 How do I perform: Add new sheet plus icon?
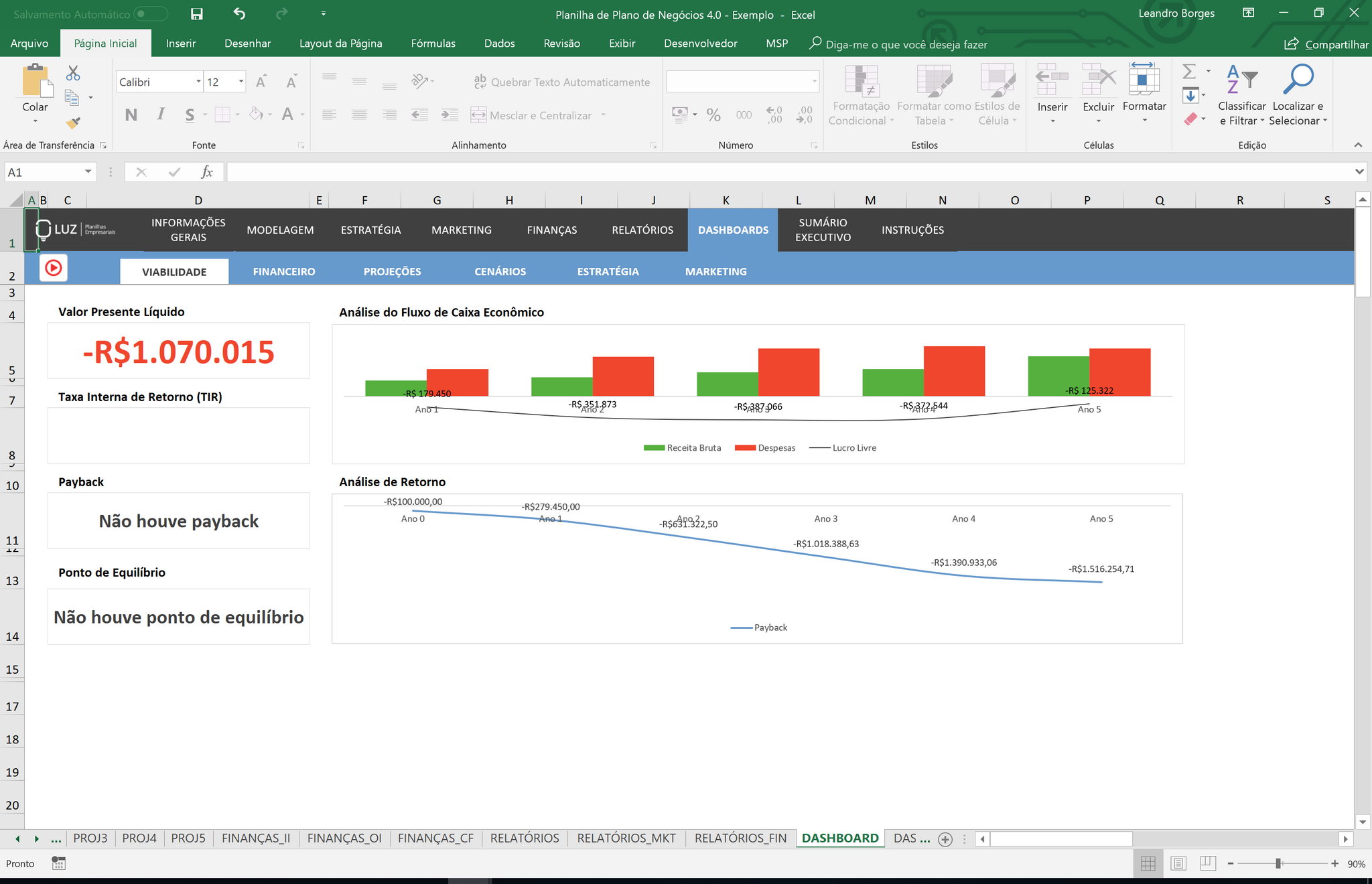(x=945, y=839)
